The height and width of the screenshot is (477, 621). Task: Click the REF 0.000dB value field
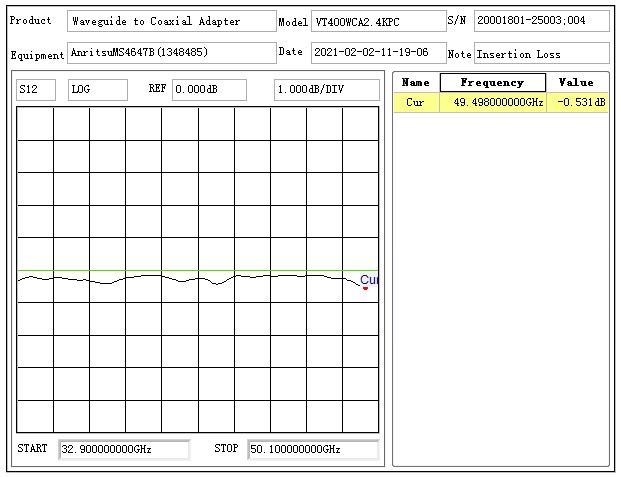pos(208,90)
